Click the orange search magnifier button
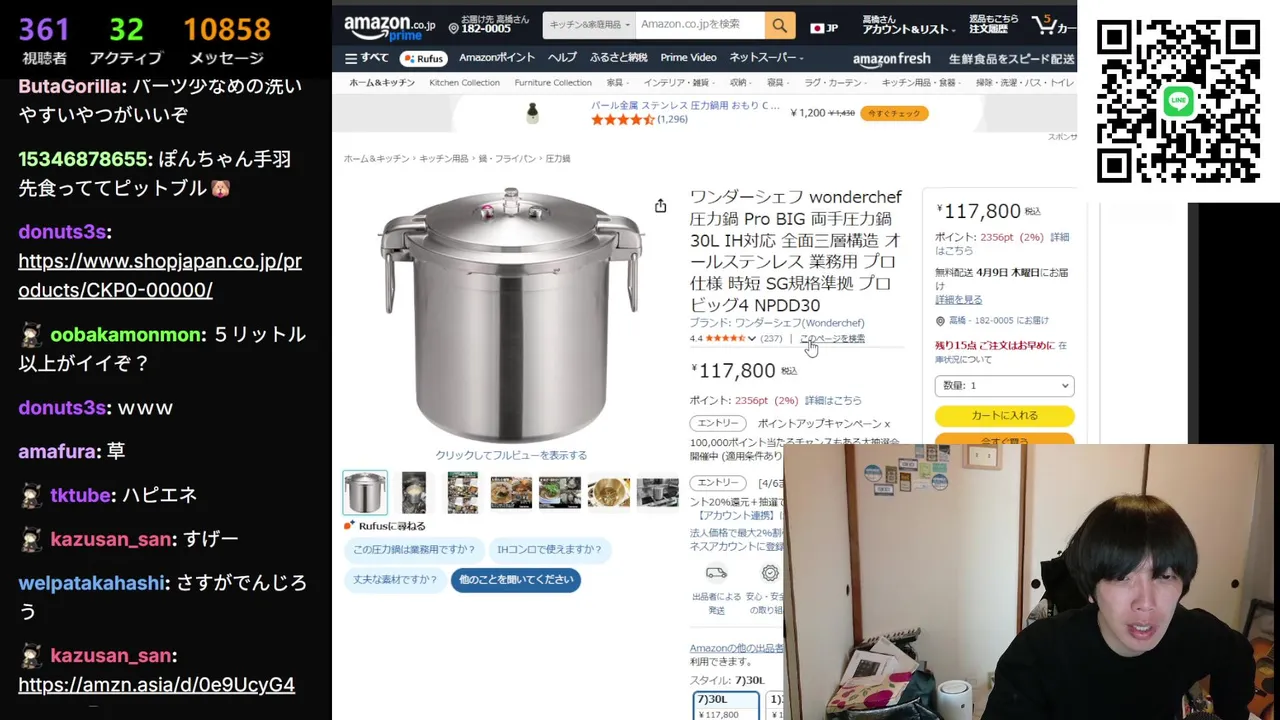This screenshot has width=1280, height=720. point(779,25)
